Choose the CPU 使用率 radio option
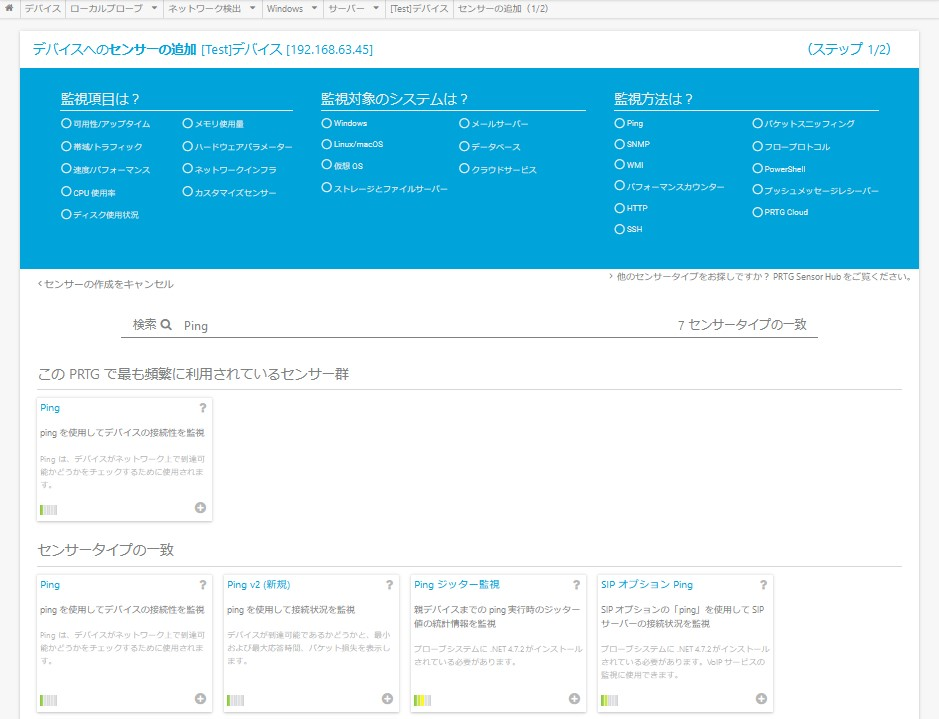 point(66,192)
